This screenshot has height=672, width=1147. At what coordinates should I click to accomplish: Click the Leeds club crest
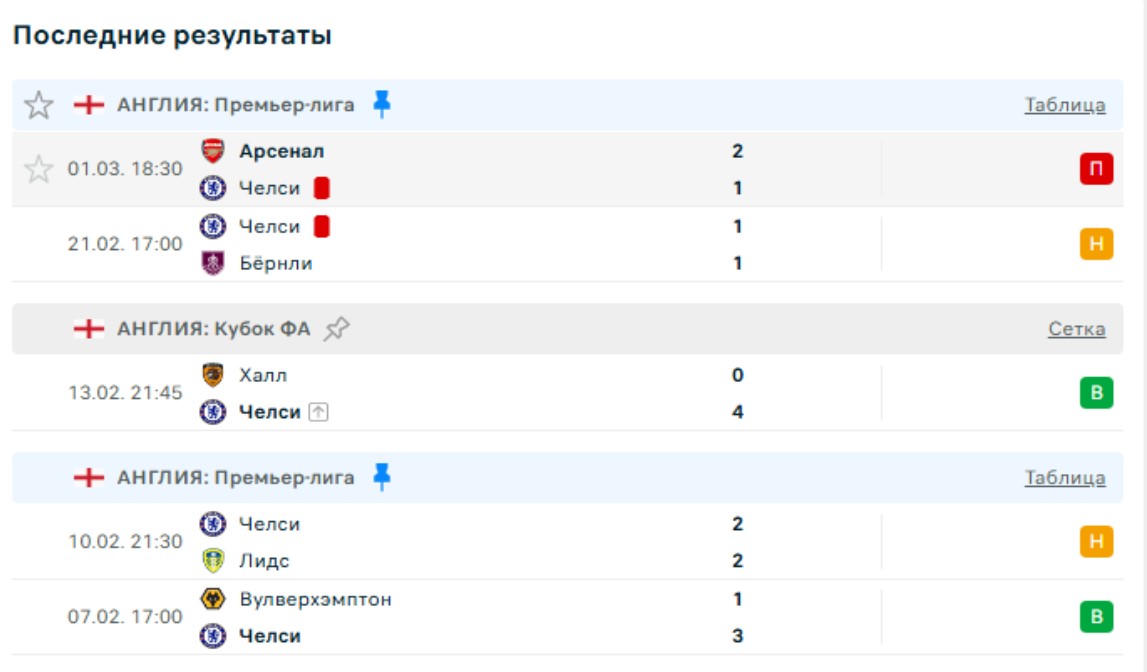coord(213,561)
